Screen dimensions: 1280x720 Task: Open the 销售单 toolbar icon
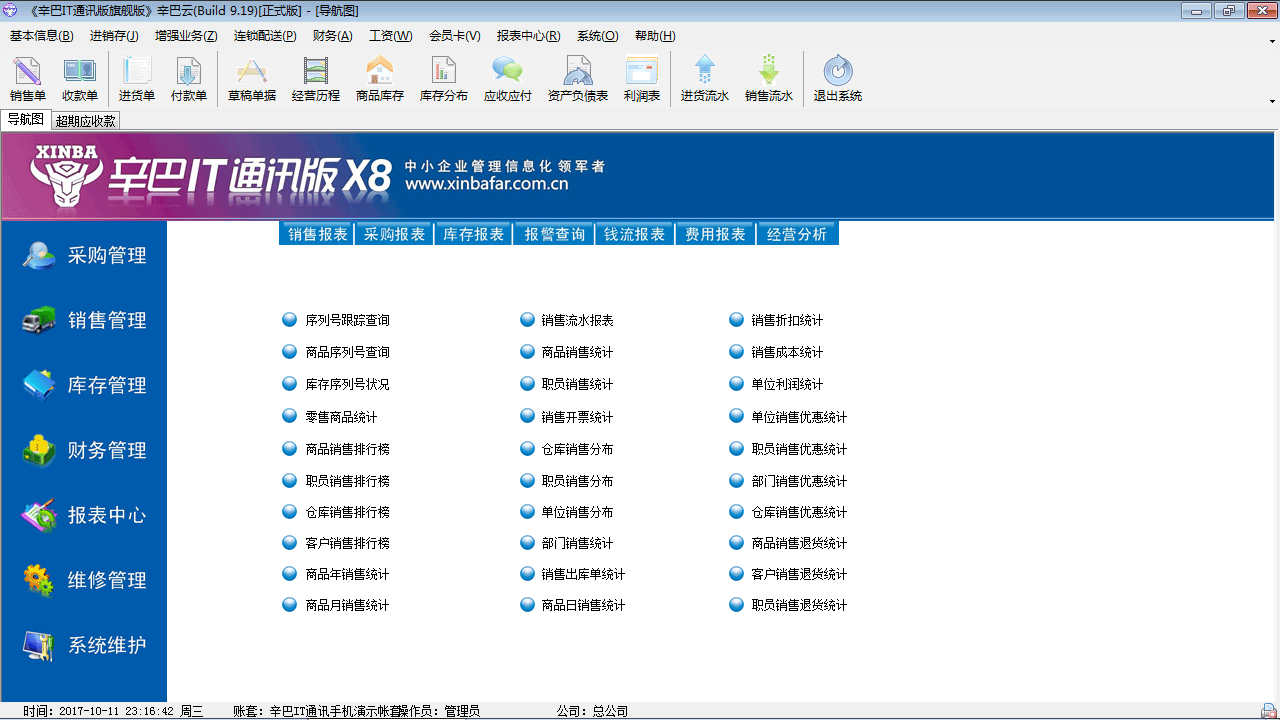[28, 79]
